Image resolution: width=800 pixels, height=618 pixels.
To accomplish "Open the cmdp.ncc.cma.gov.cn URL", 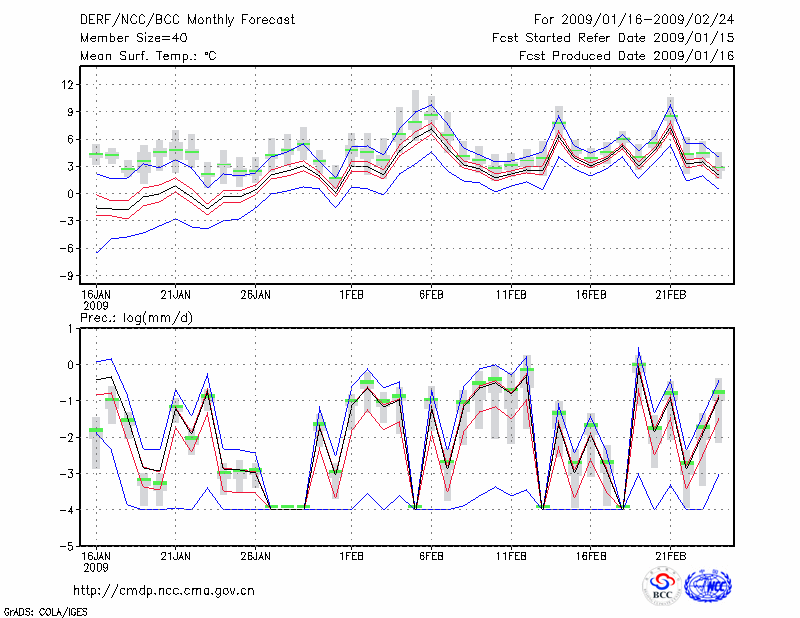I will tap(163, 590).
